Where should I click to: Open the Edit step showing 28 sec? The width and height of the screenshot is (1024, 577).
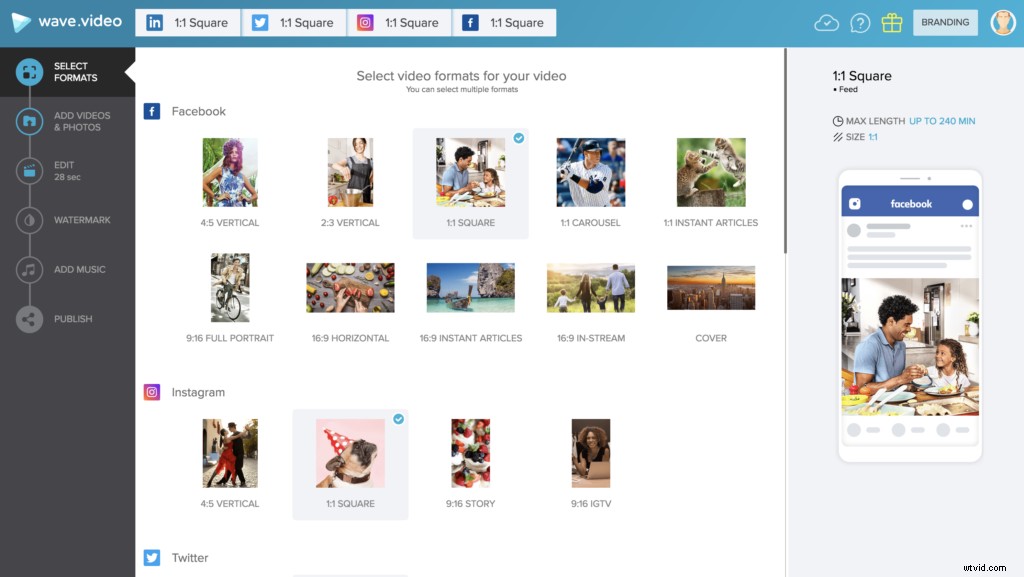point(68,170)
